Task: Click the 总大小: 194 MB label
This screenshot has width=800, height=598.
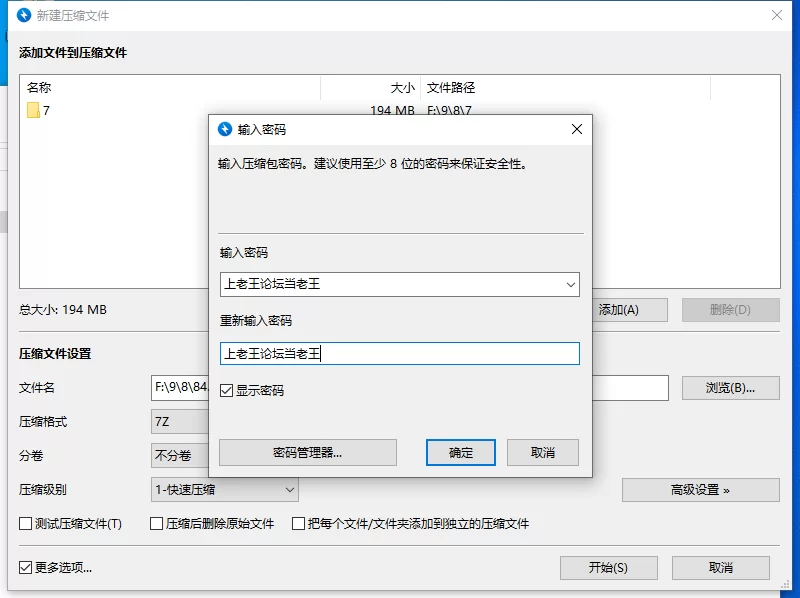Action: (x=63, y=310)
